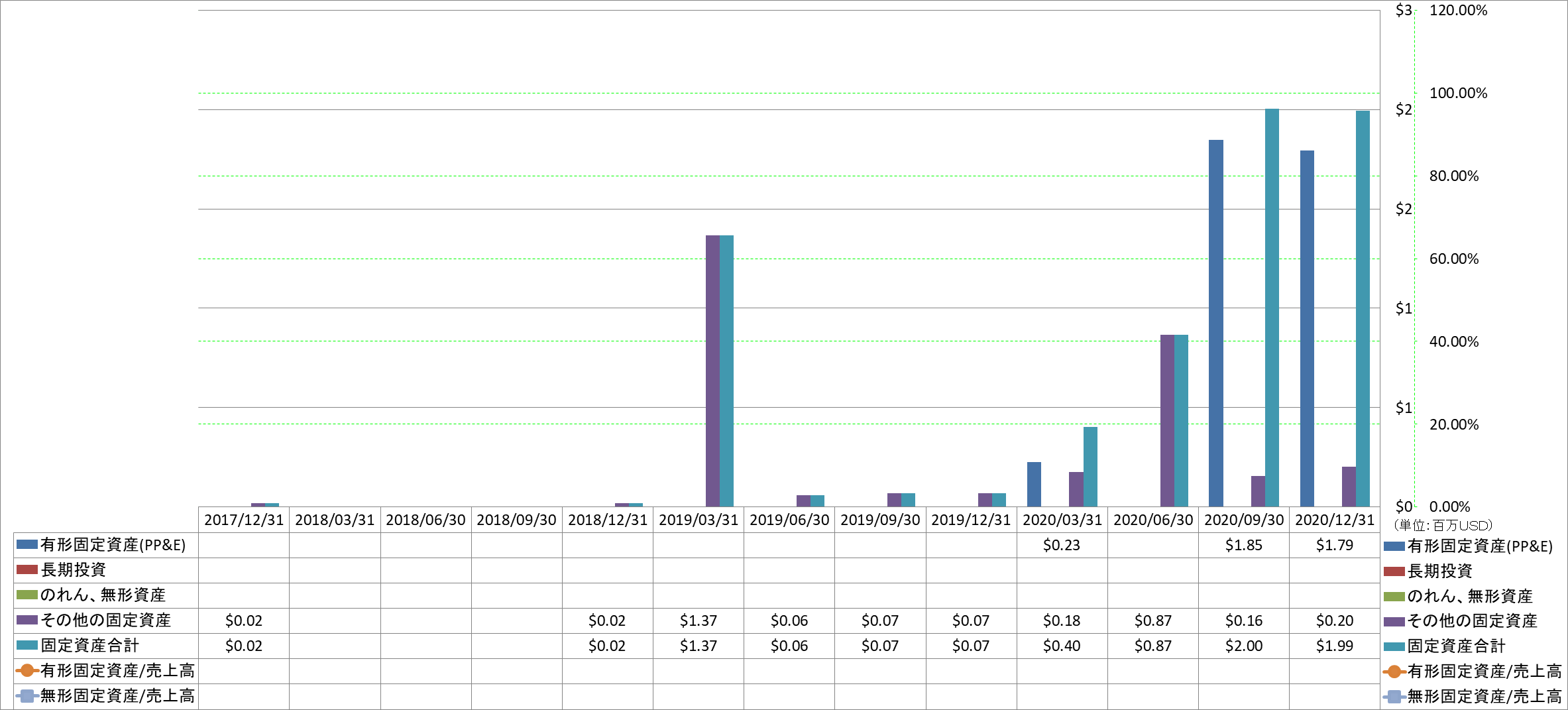Click the purple bar for 2019/03/31
The width and height of the screenshot is (1568, 710).
pyautogui.click(x=712, y=371)
